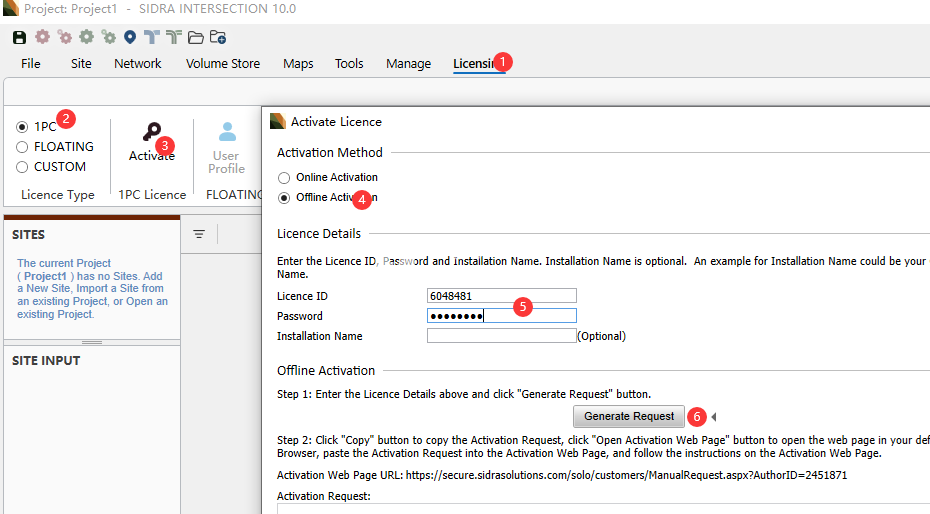This screenshot has width=930, height=514.
Task: Click the folder with plus icon
Action: point(218,37)
